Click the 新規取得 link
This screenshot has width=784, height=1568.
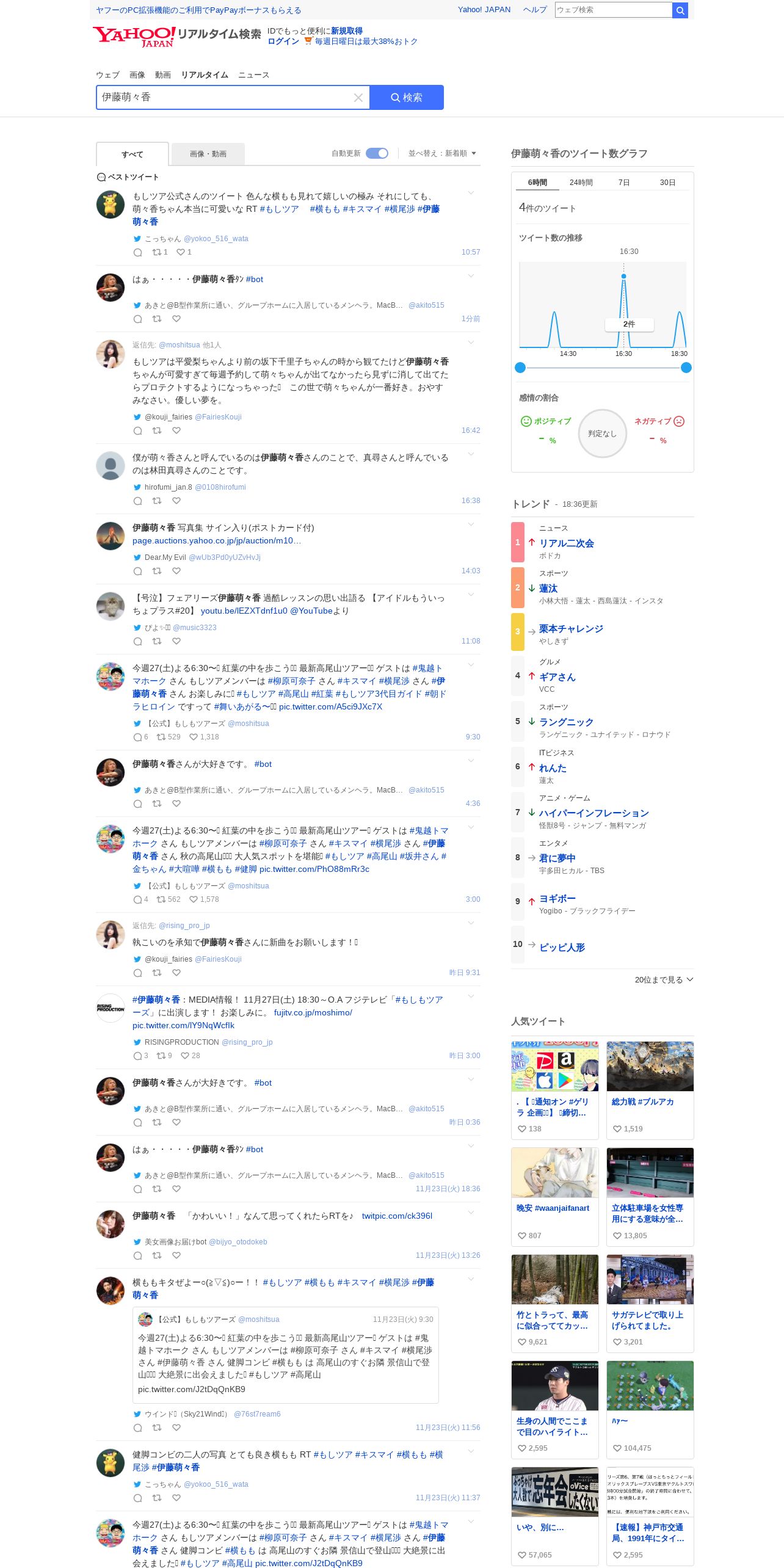tap(347, 31)
